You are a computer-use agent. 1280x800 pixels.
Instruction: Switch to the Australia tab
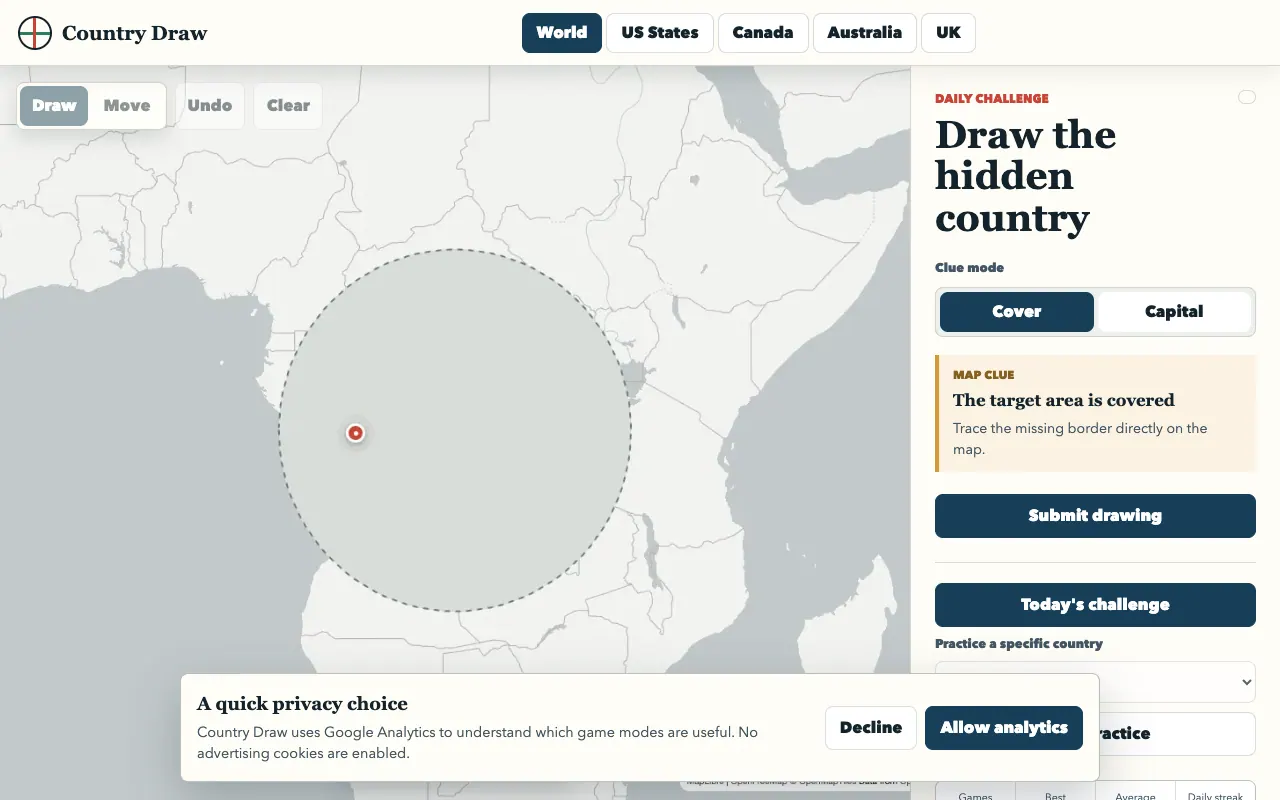point(865,32)
